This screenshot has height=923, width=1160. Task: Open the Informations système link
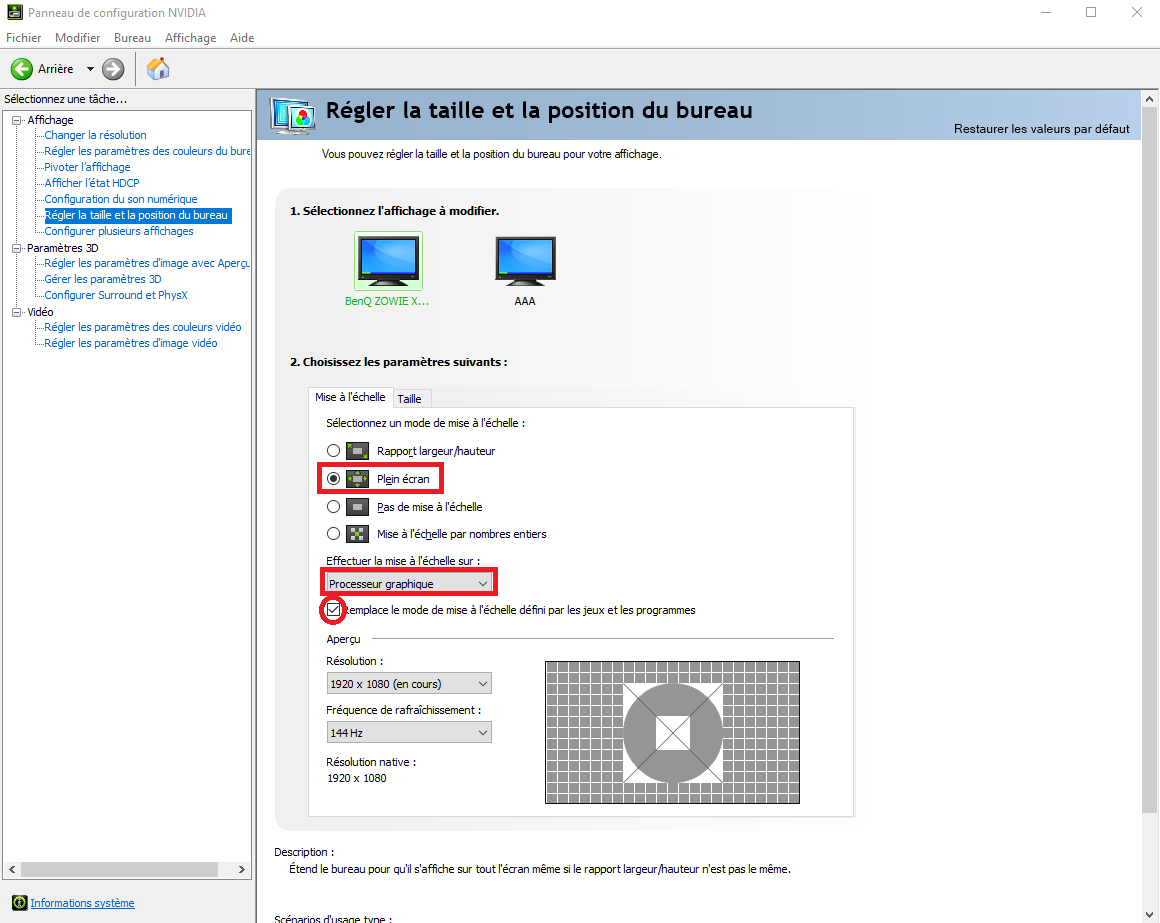tap(82, 903)
